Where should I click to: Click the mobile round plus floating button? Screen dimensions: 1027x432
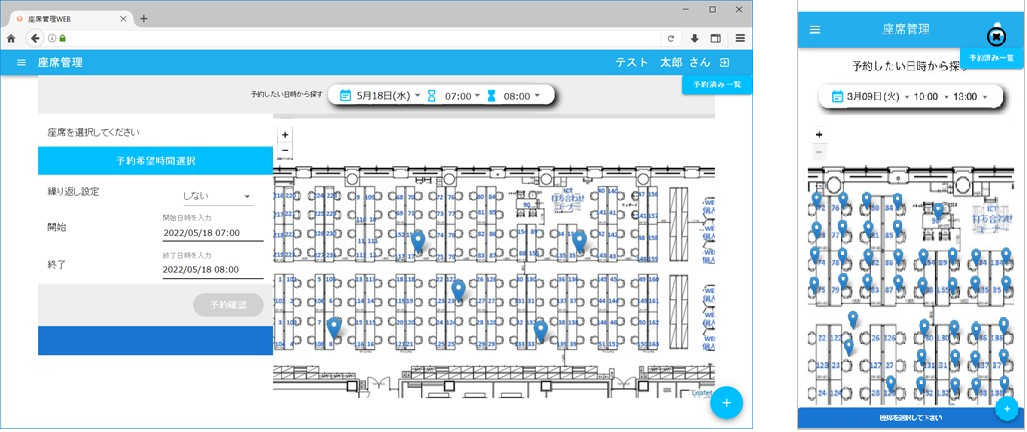1007,408
